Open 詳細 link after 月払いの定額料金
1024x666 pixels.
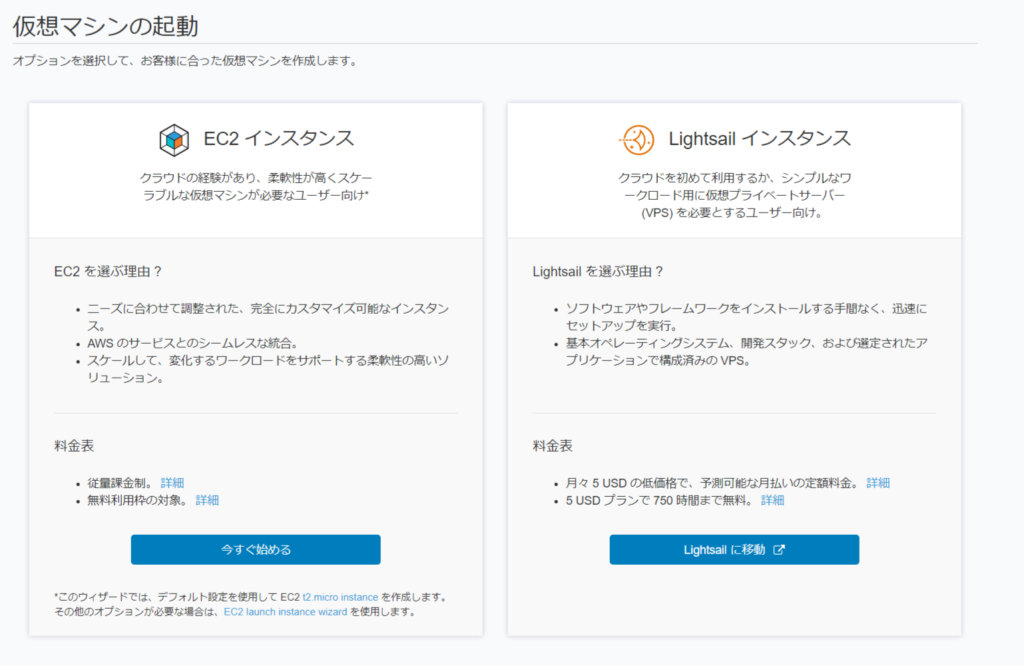pyautogui.click(x=878, y=483)
